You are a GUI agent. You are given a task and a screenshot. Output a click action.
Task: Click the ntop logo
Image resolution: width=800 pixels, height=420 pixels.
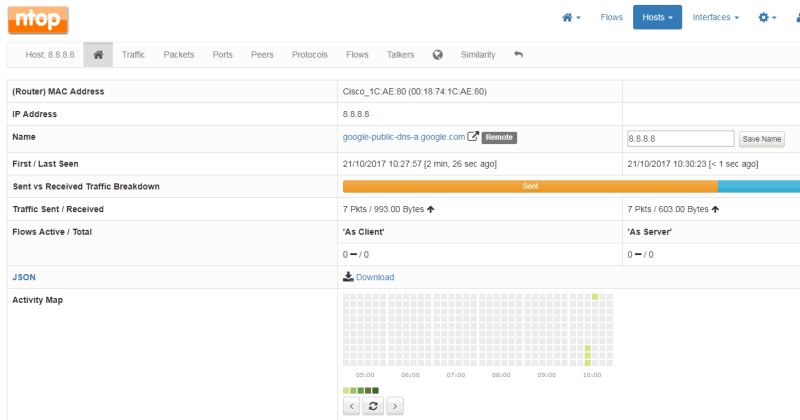click(38, 20)
